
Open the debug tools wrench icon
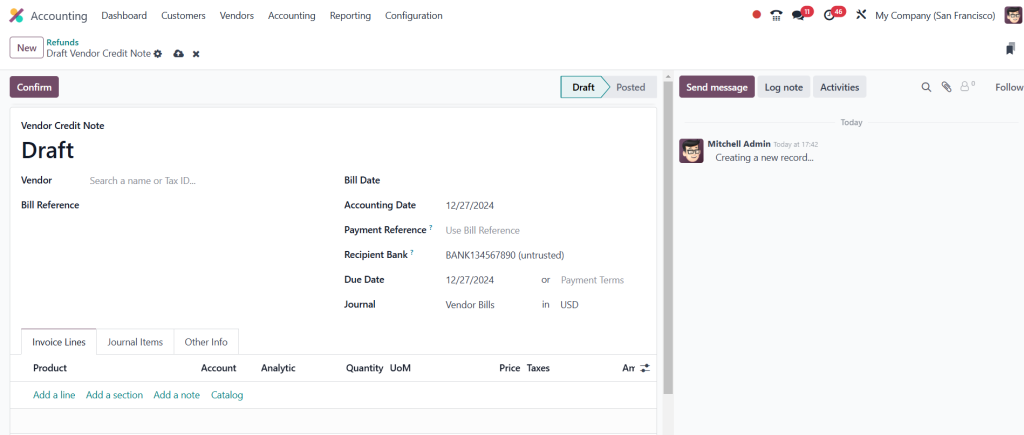[861, 14]
